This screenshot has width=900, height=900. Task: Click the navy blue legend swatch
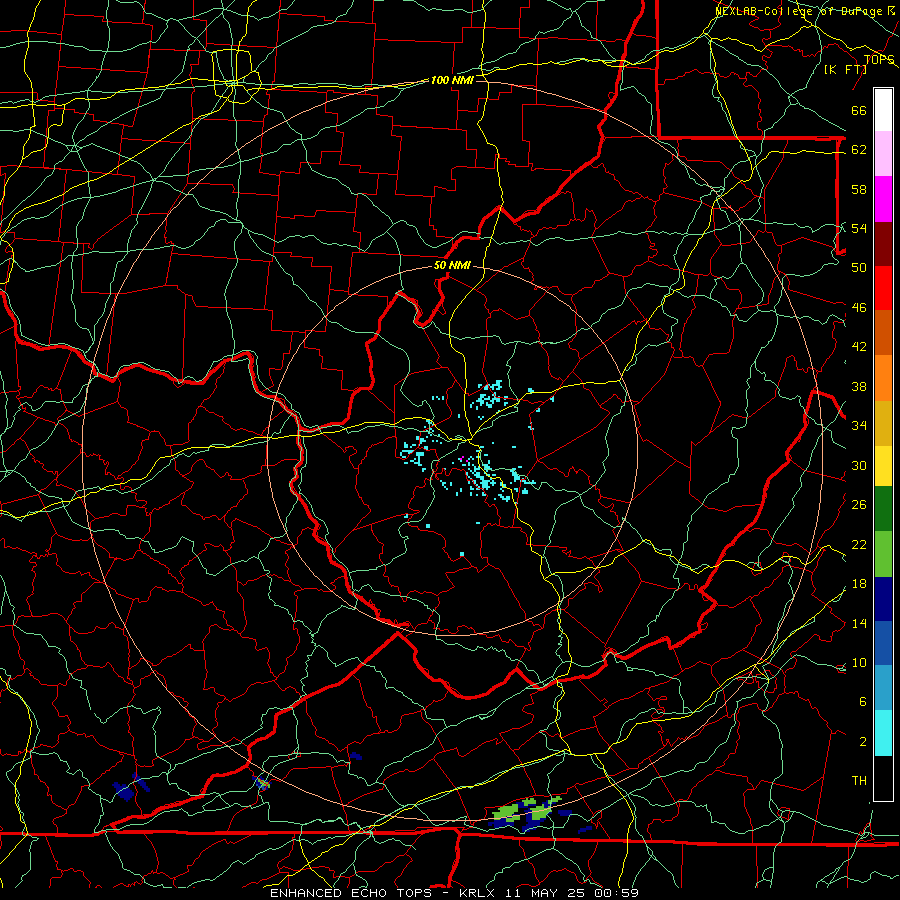[x=883, y=599]
